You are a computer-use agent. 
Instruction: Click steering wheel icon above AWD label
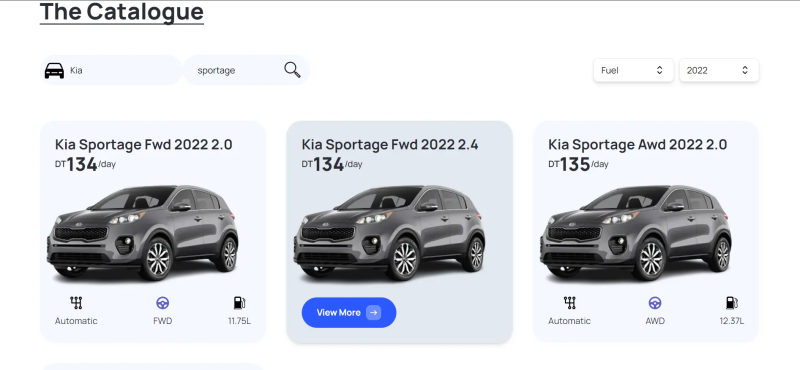click(x=655, y=303)
